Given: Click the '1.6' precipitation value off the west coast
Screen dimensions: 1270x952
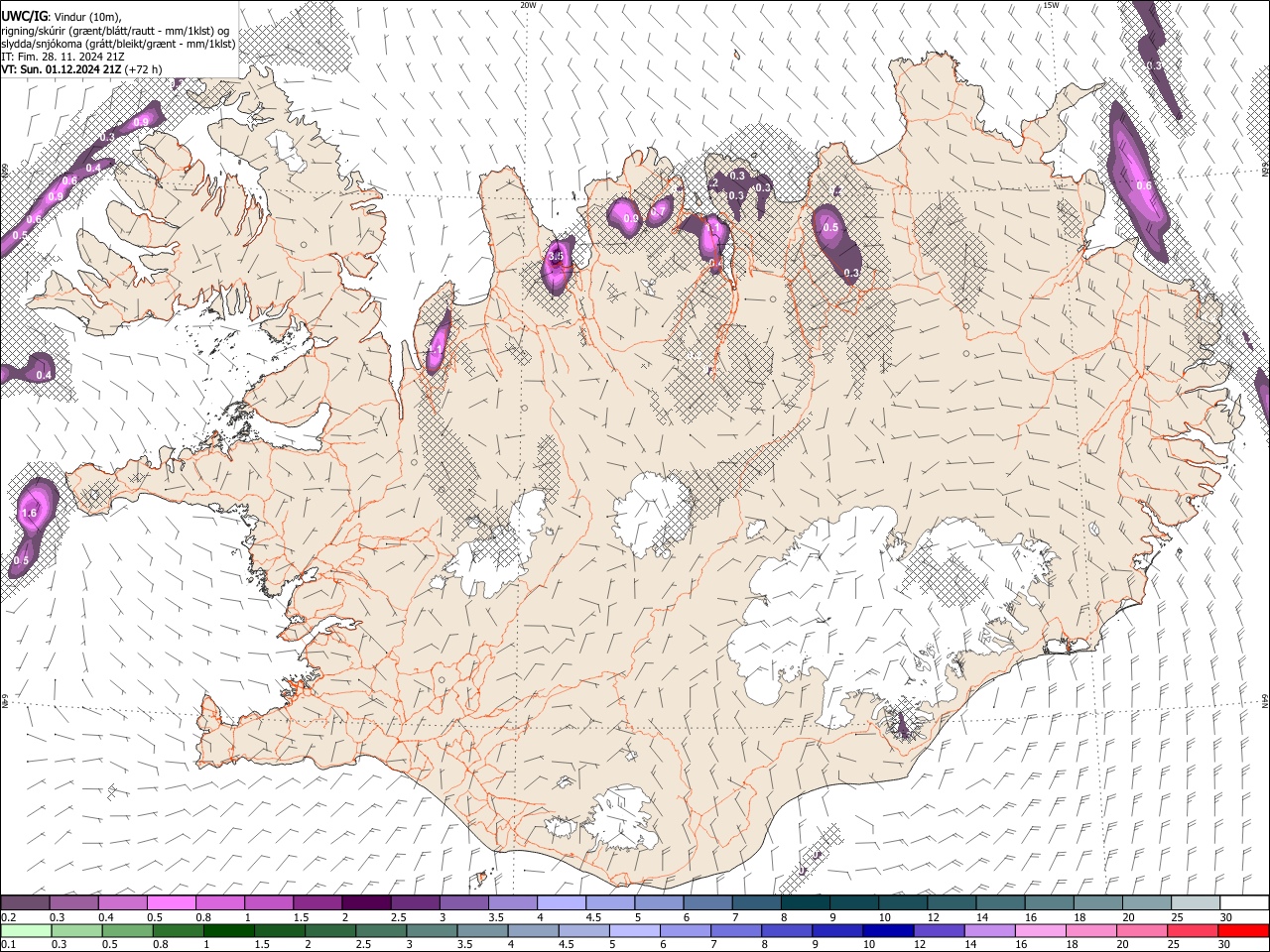Looking at the screenshot, I should (x=29, y=513).
